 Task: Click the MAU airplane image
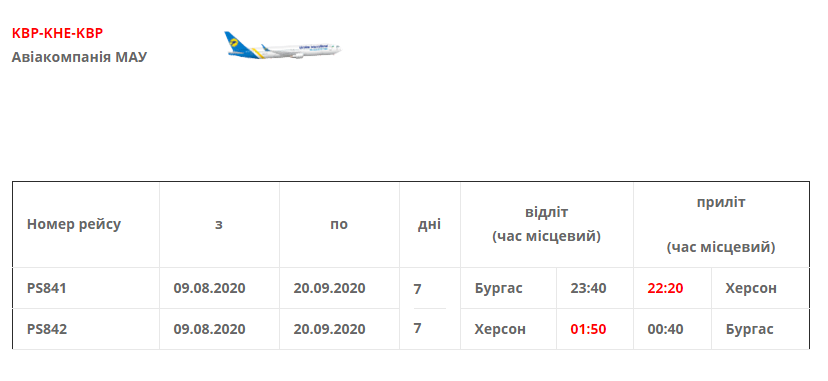pyautogui.click(x=283, y=45)
